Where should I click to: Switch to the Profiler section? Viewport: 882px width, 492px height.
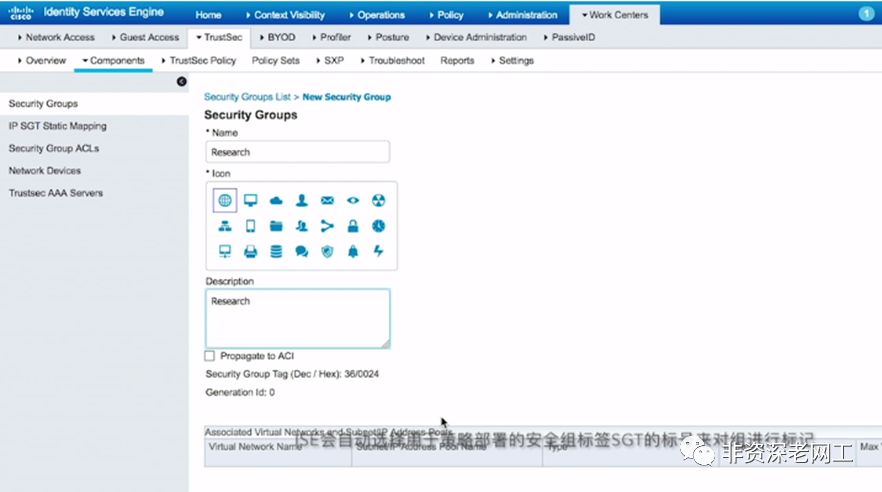[x=331, y=38]
